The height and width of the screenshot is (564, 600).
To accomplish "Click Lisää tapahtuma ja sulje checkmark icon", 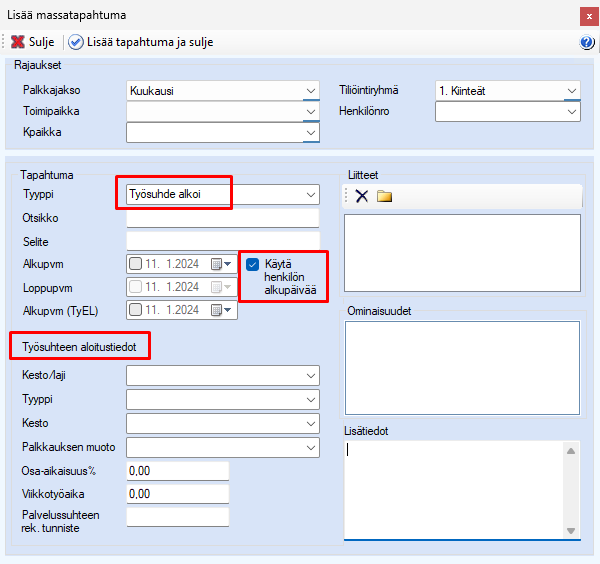I will point(76,43).
